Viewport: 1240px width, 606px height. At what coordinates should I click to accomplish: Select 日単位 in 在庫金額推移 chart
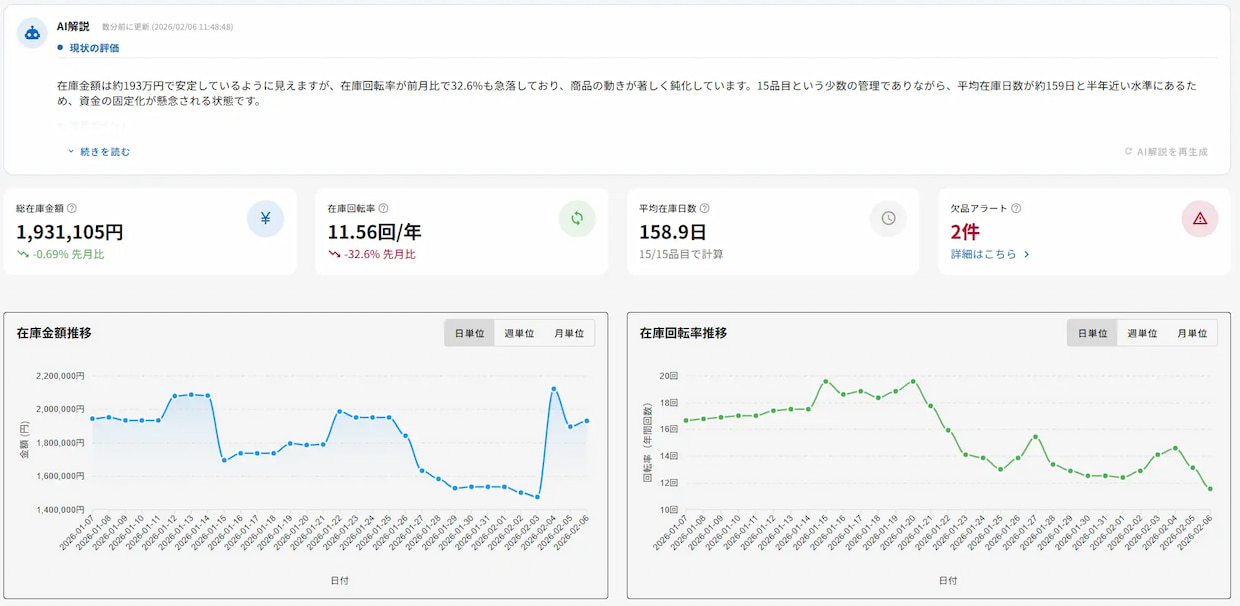469,333
